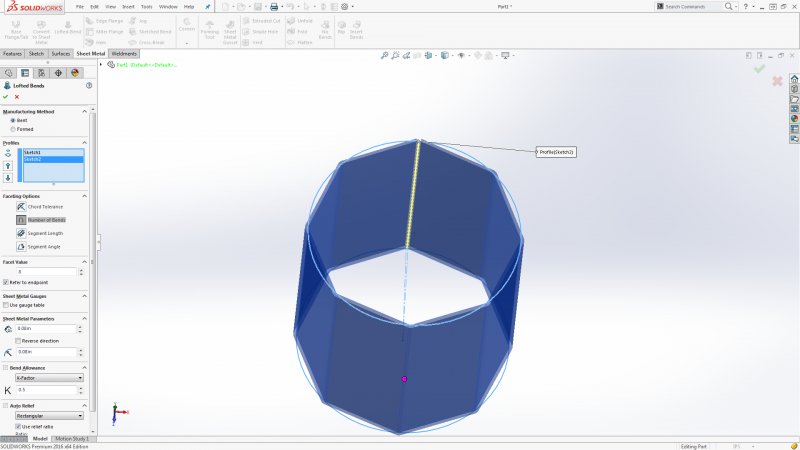Collapse the Manufacturing Method section

84,111
